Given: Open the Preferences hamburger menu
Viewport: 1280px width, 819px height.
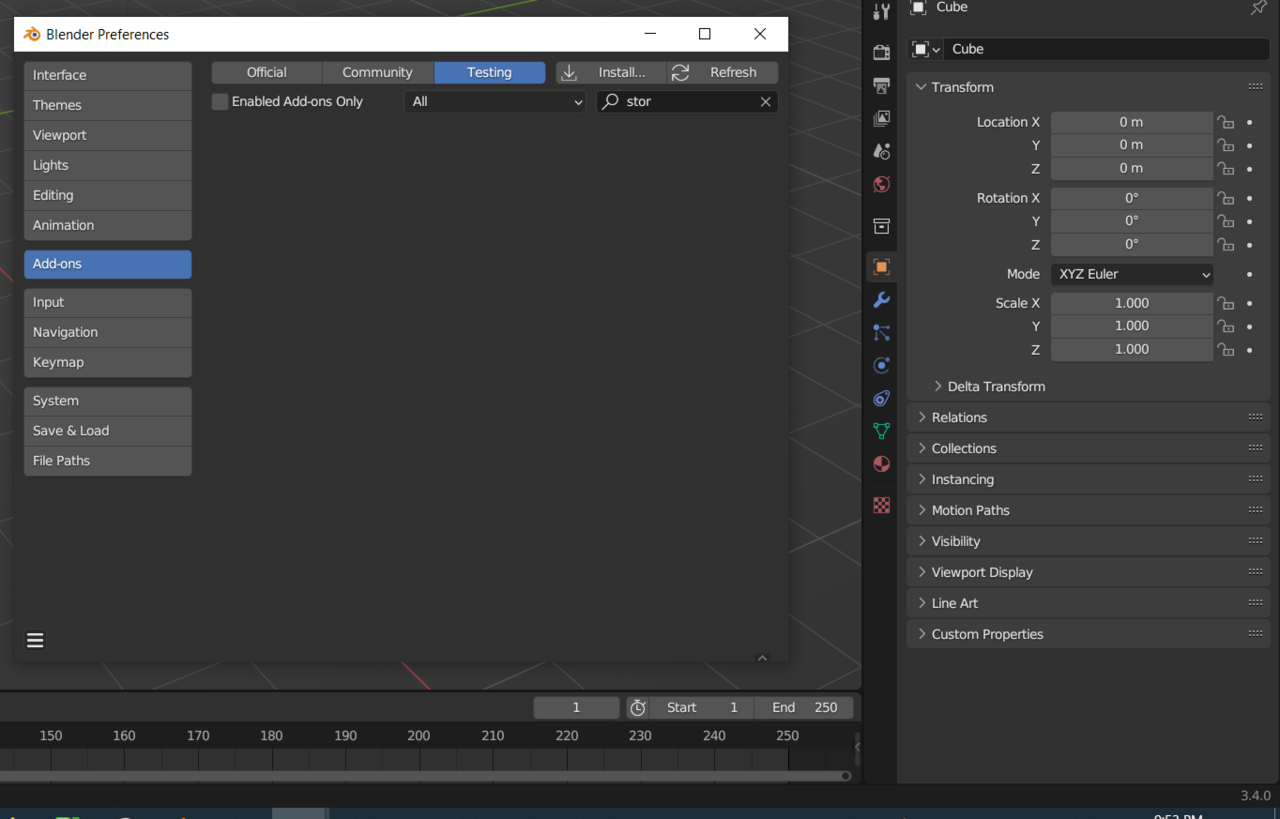Looking at the screenshot, I should 35,641.
